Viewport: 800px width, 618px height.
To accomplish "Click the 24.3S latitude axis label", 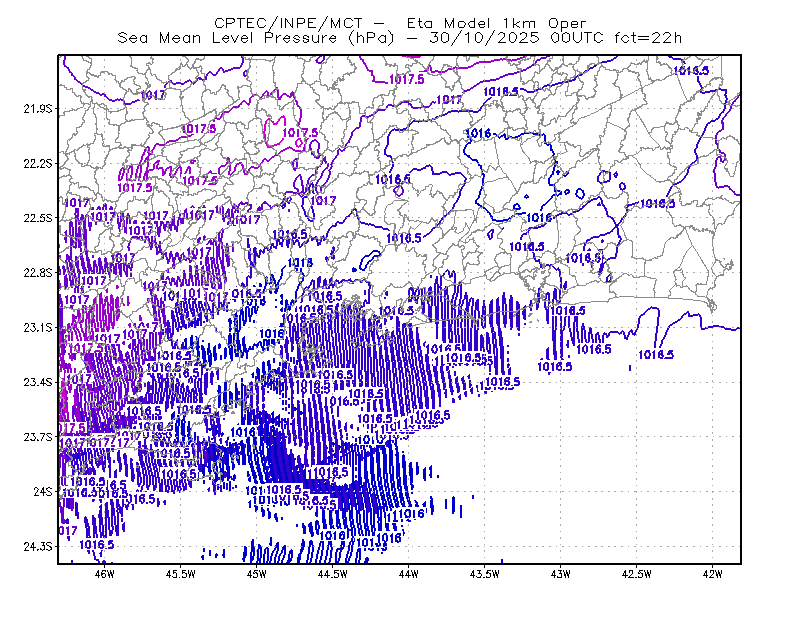I will (38, 547).
